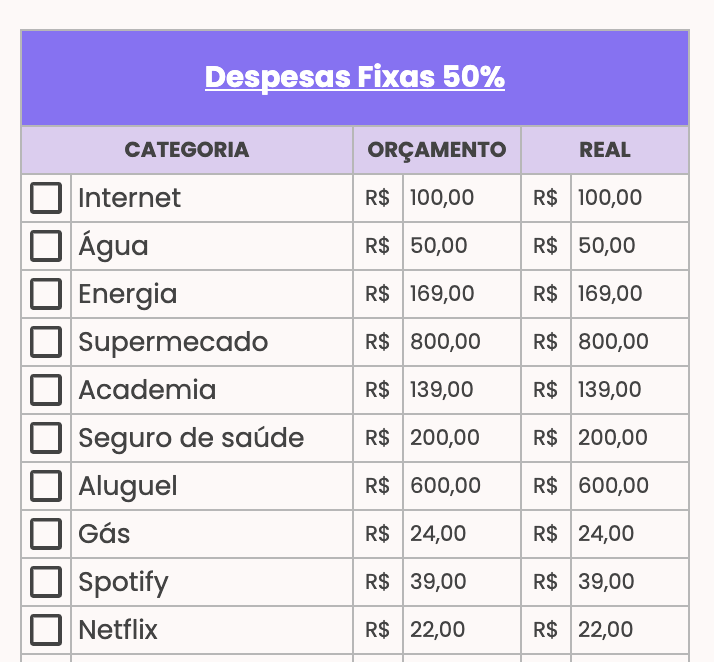Check the Internet expense checkbox
Image resolution: width=714 pixels, height=662 pixels.
pos(46,198)
